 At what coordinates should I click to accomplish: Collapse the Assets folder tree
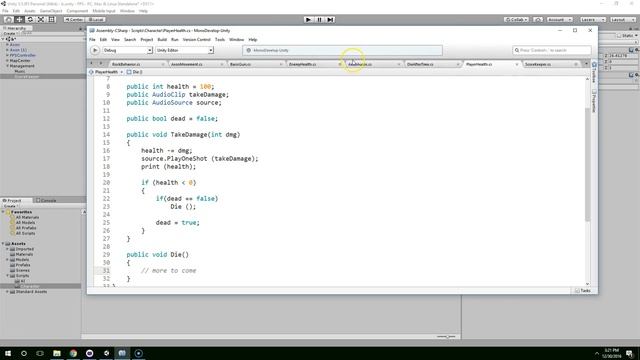(3, 244)
